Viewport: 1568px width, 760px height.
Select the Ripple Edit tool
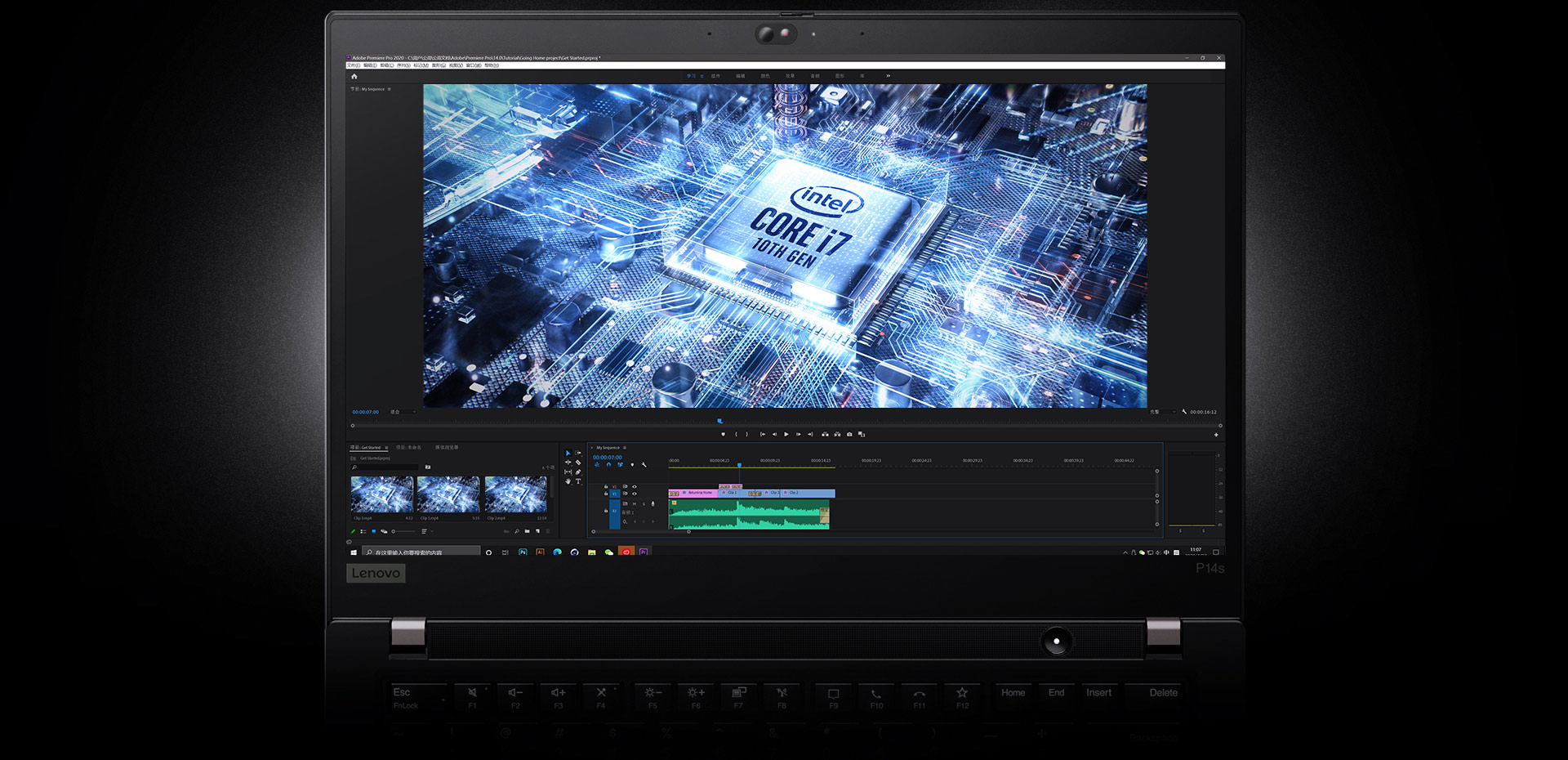tap(568, 463)
